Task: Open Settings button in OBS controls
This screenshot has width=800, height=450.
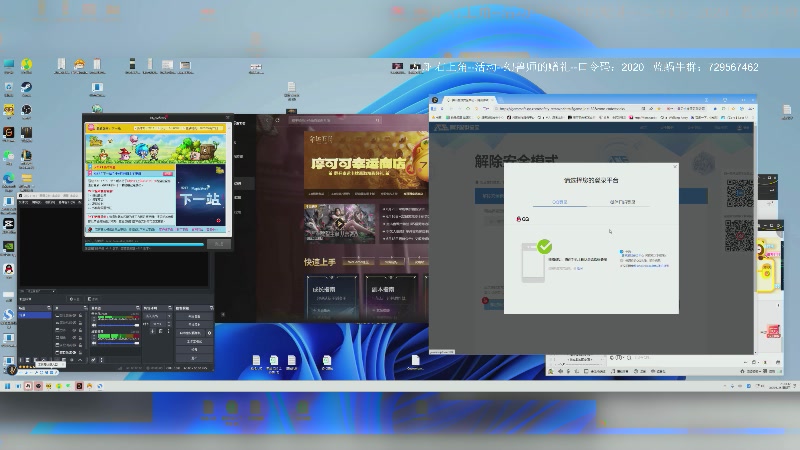Action: point(194,349)
